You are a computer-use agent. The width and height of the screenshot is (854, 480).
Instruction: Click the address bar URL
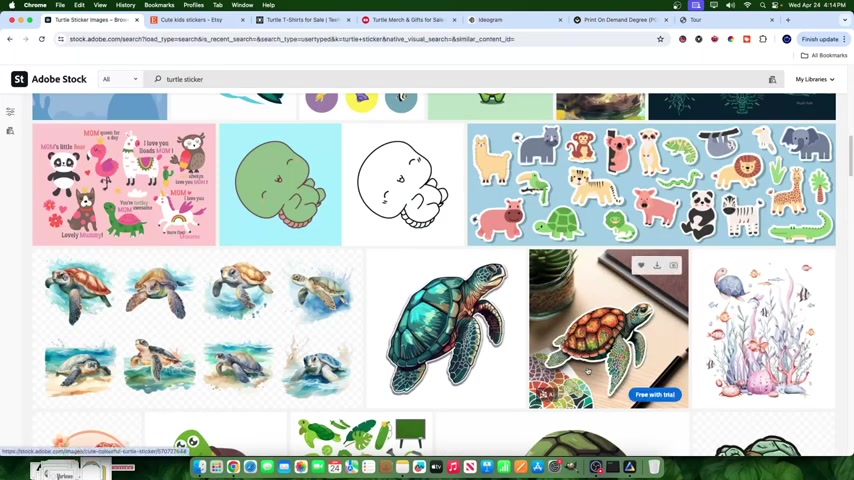[x=292, y=39]
